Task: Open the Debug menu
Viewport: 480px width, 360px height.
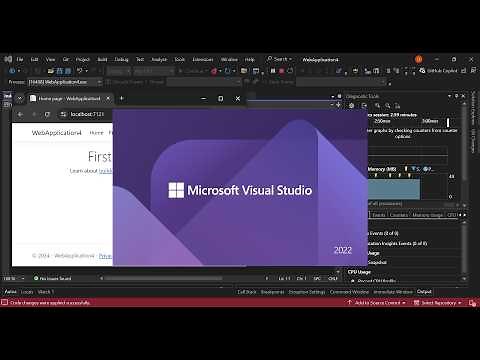Action: tap(121, 59)
